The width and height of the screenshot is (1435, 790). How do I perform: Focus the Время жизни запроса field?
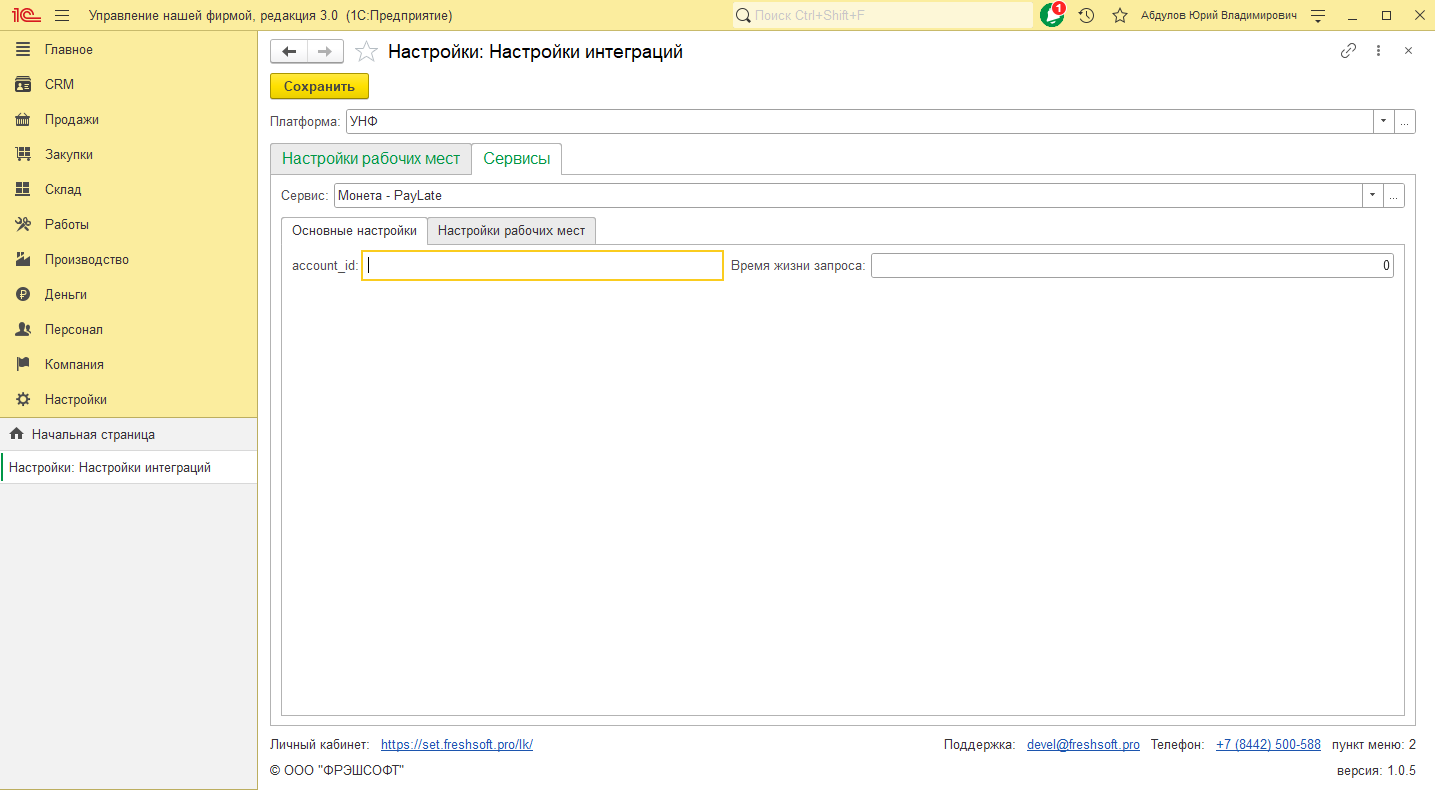pos(1131,266)
